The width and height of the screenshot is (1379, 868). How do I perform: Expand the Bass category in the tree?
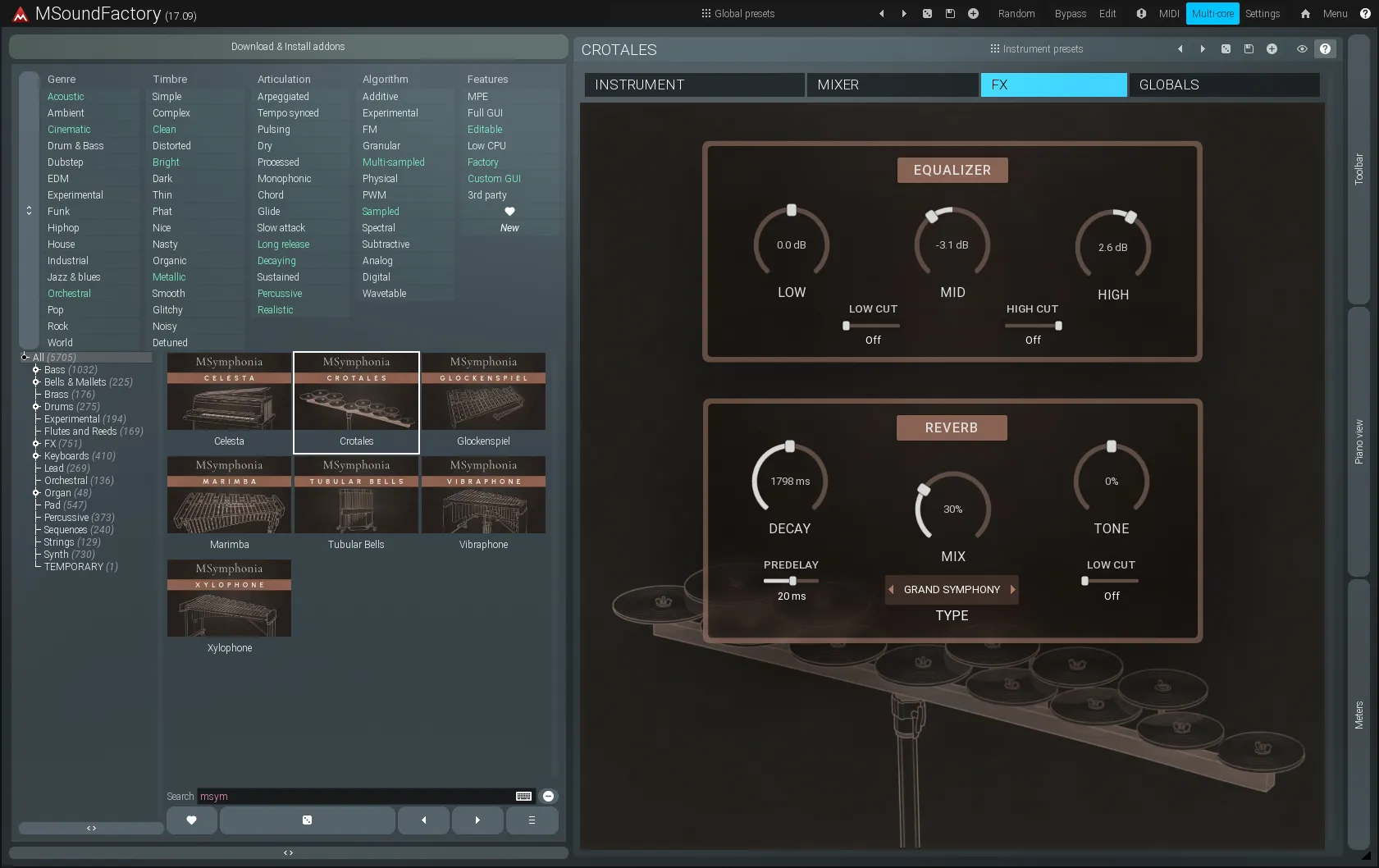pyautogui.click(x=36, y=370)
